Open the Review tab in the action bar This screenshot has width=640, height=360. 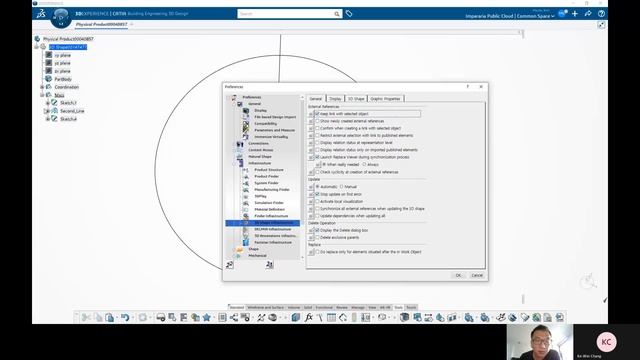pyautogui.click(x=342, y=307)
